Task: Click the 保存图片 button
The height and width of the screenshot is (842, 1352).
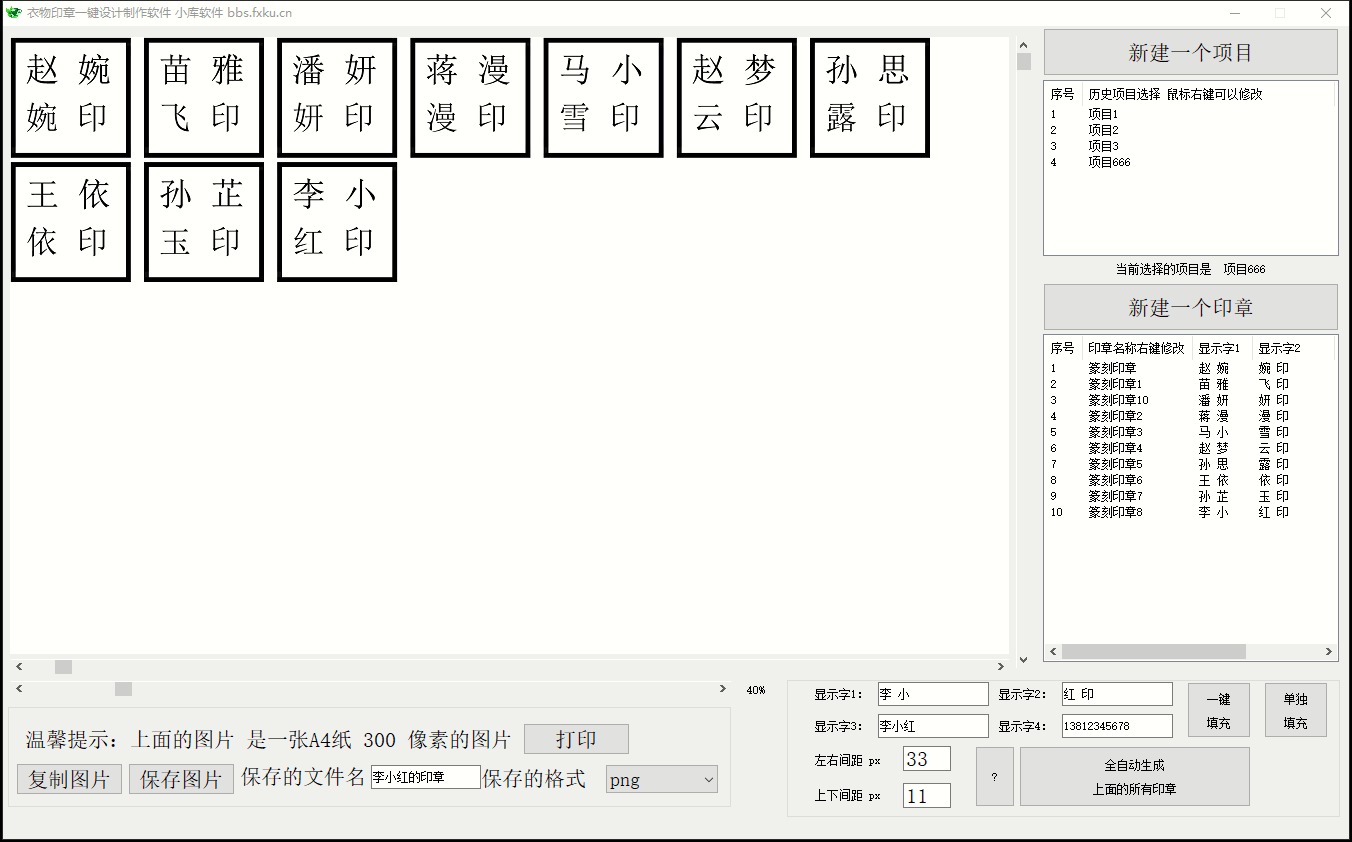Action: click(x=181, y=780)
